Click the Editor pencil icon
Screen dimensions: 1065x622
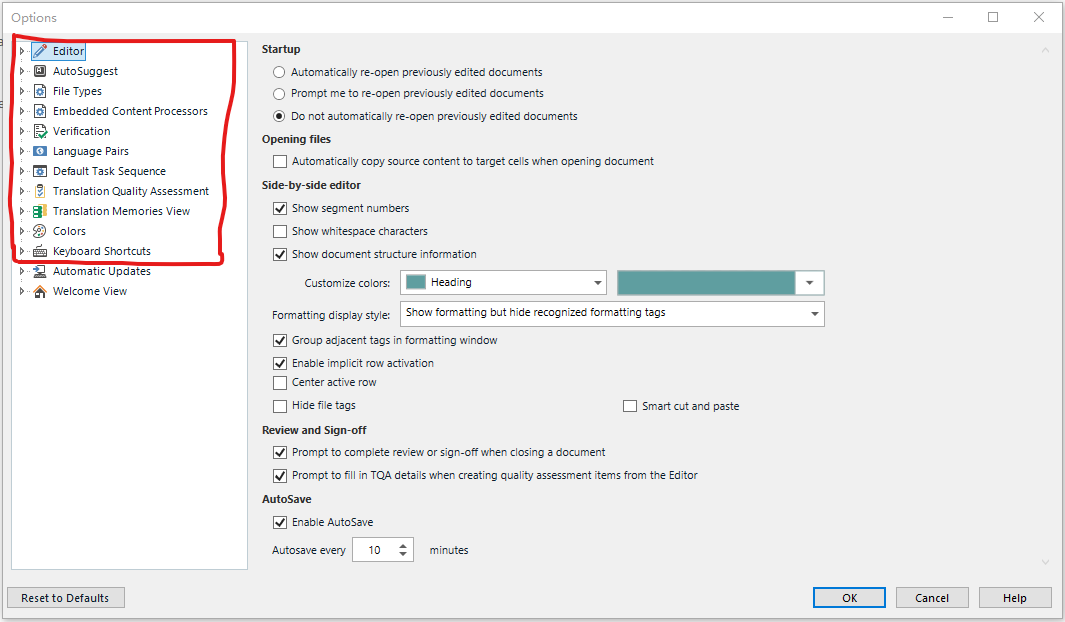(x=41, y=51)
